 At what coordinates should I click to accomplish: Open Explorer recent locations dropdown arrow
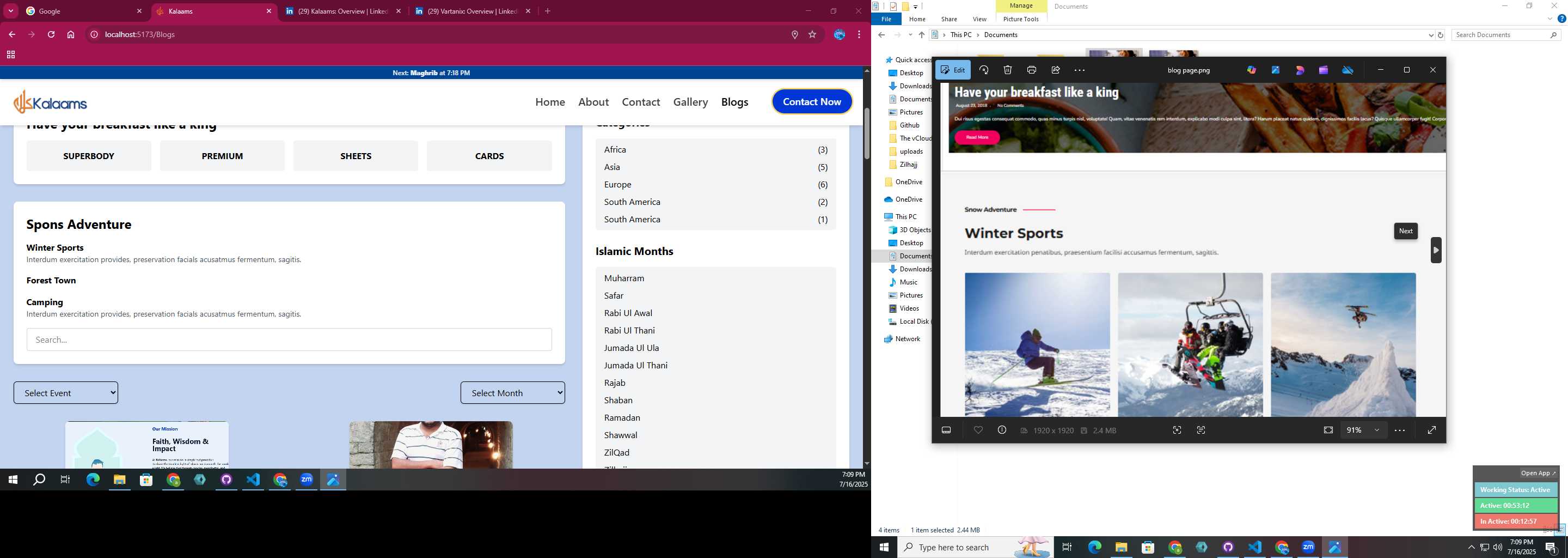pos(910,35)
